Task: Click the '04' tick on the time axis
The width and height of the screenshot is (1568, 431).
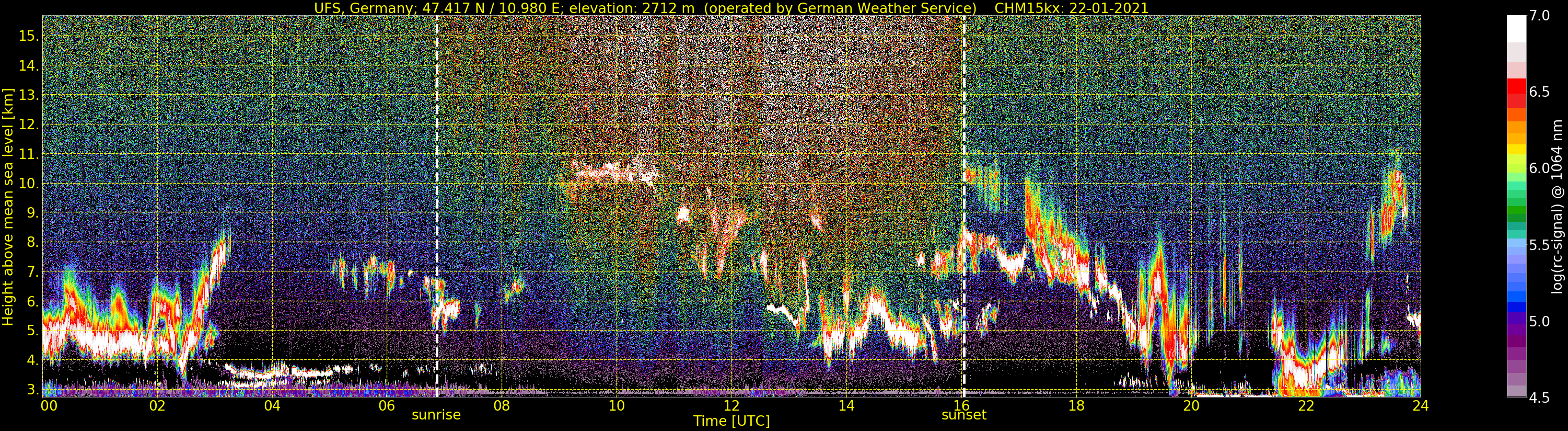Action: pos(272,405)
